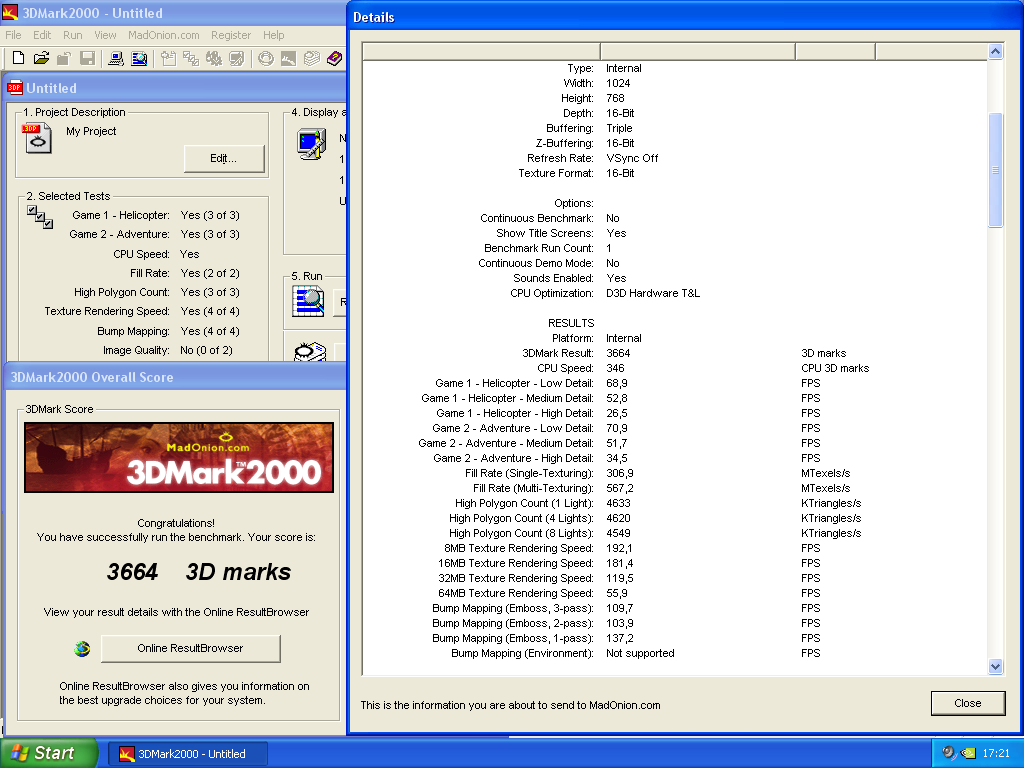This screenshot has width=1024, height=768.
Task: Click the Project Description document icon
Action: (x=37, y=138)
